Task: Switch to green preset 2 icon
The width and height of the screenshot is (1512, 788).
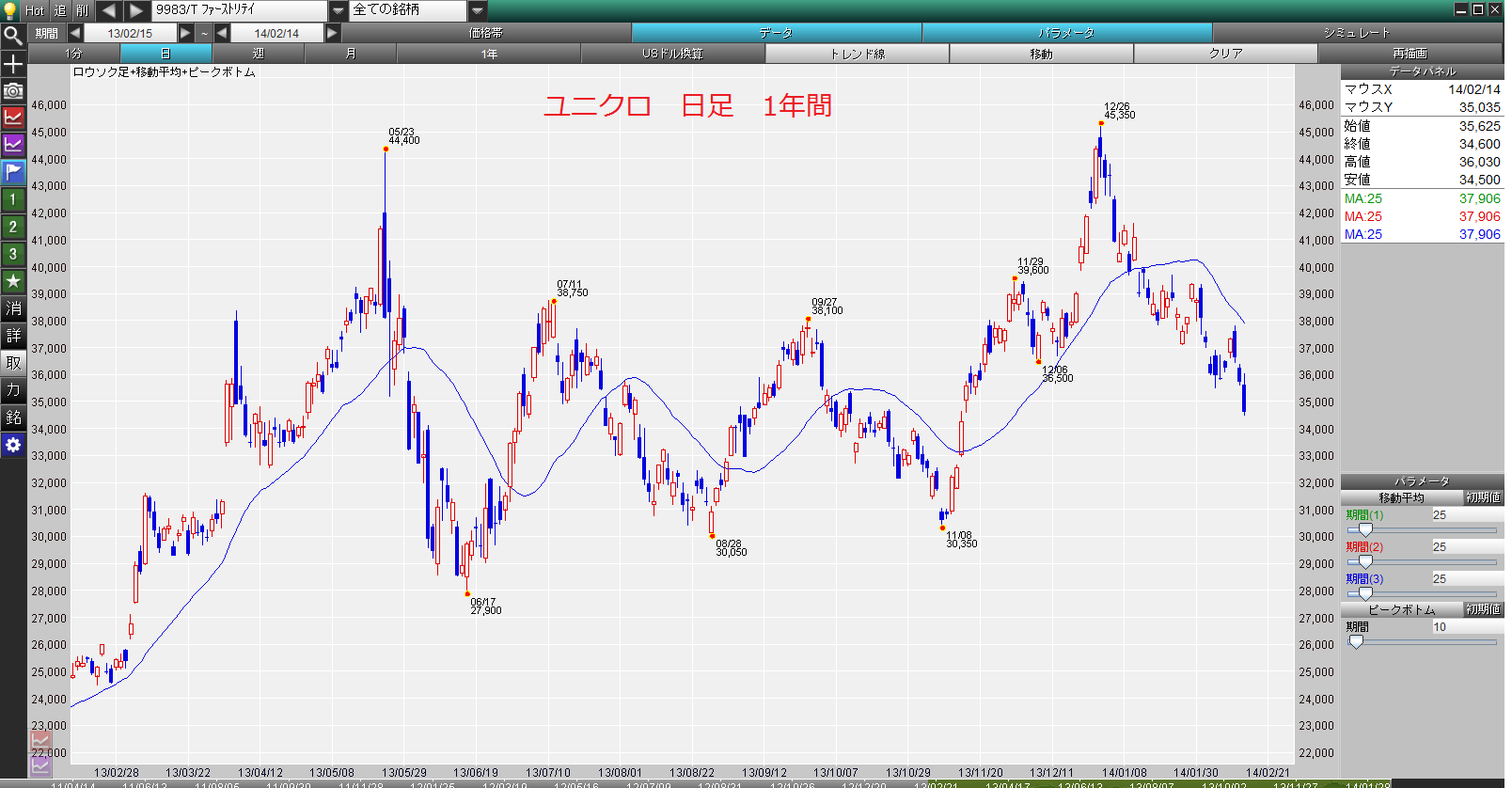Action: [13, 227]
